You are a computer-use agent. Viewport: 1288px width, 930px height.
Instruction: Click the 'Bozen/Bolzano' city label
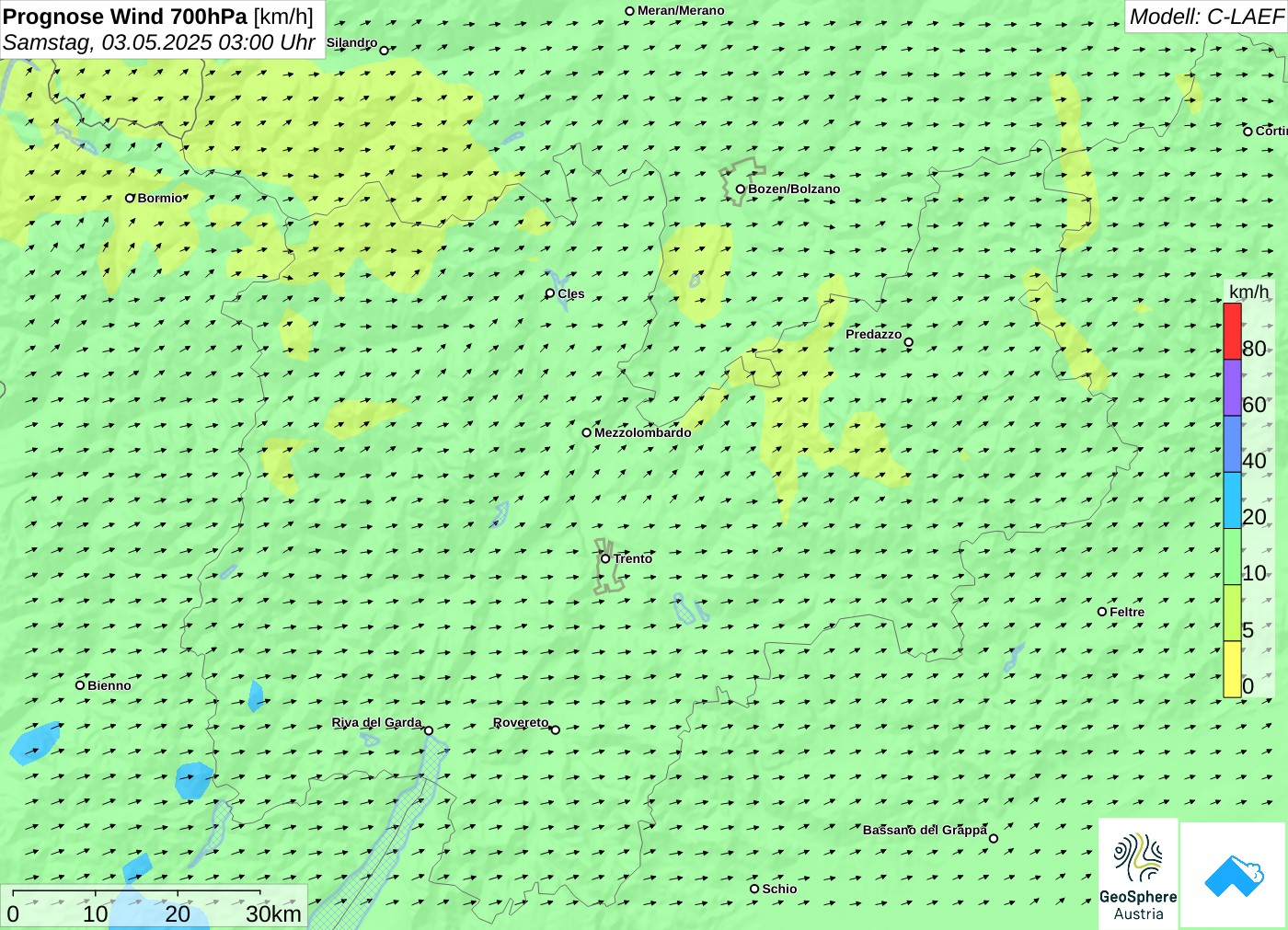pos(794,189)
